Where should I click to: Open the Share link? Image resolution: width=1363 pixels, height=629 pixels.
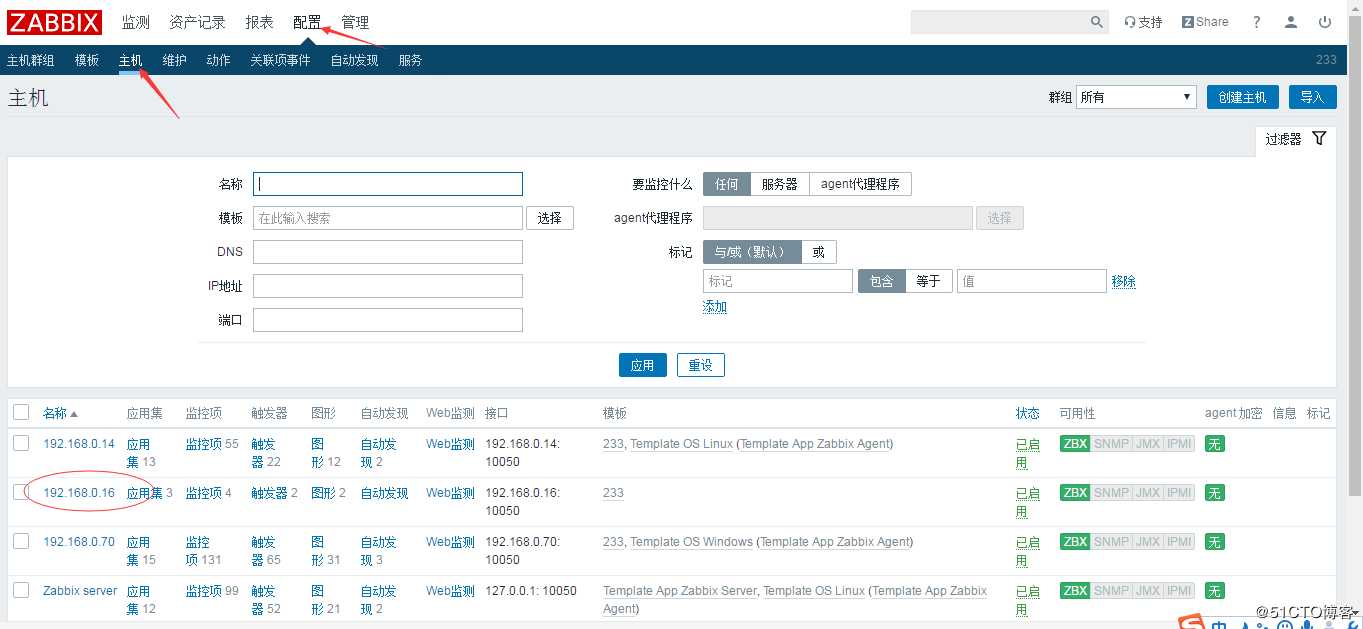coord(1205,22)
